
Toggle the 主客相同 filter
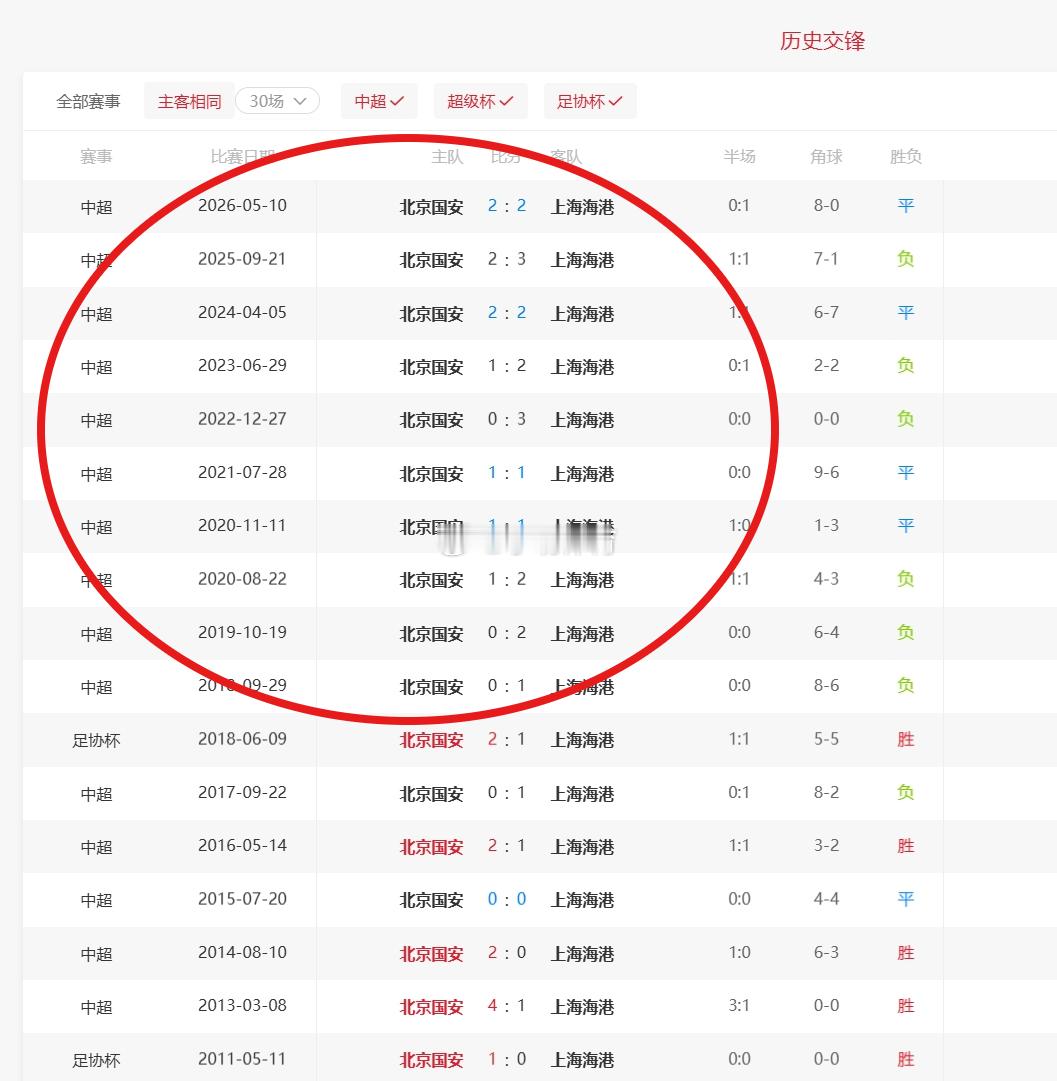pos(189,101)
